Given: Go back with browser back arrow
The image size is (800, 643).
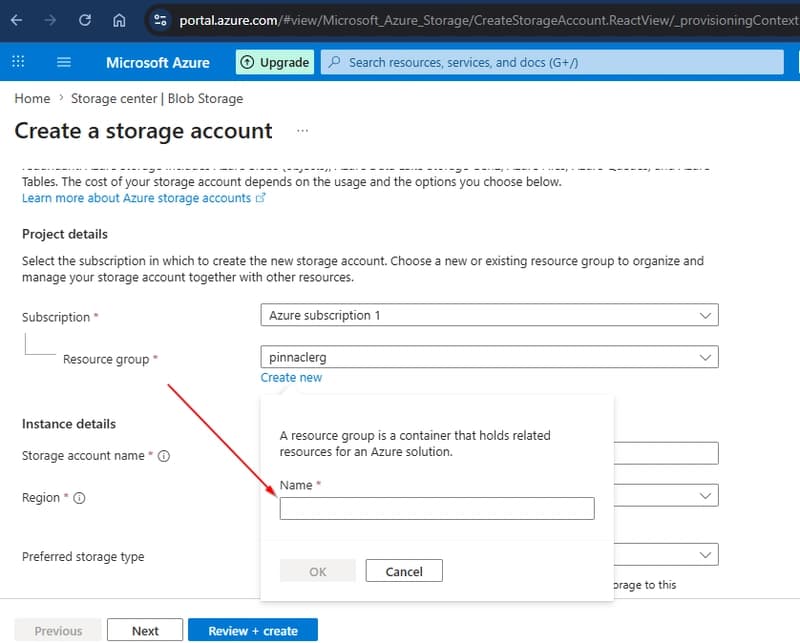Looking at the screenshot, I should (16, 20).
